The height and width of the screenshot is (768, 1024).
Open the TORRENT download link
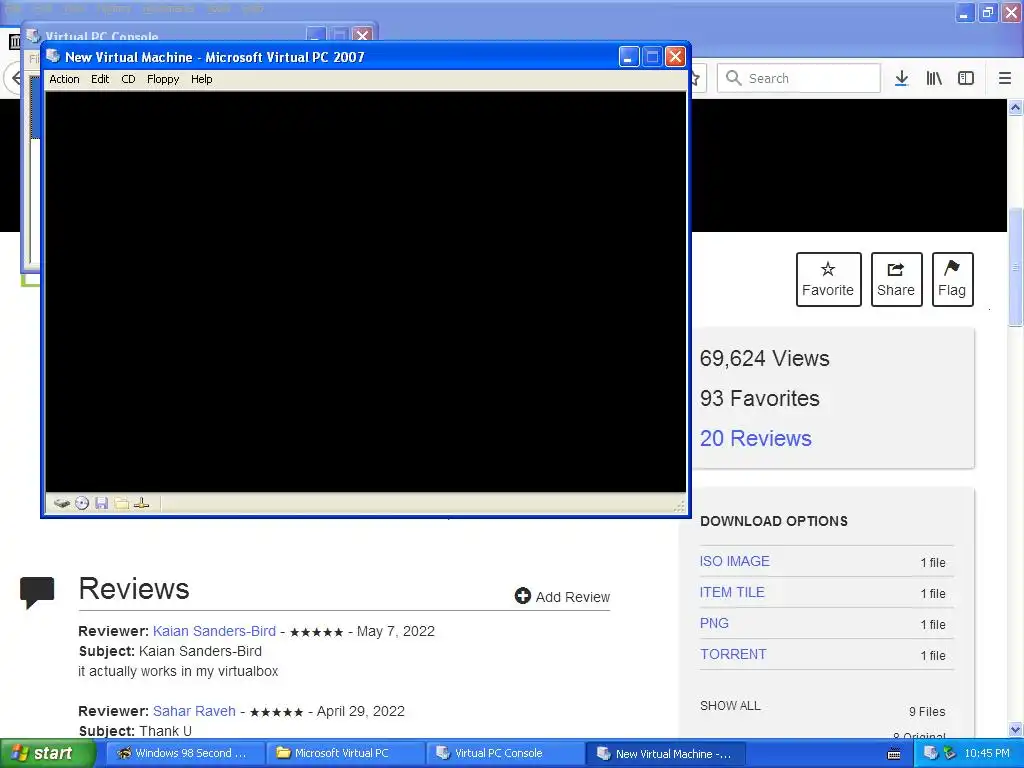click(733, 654)
